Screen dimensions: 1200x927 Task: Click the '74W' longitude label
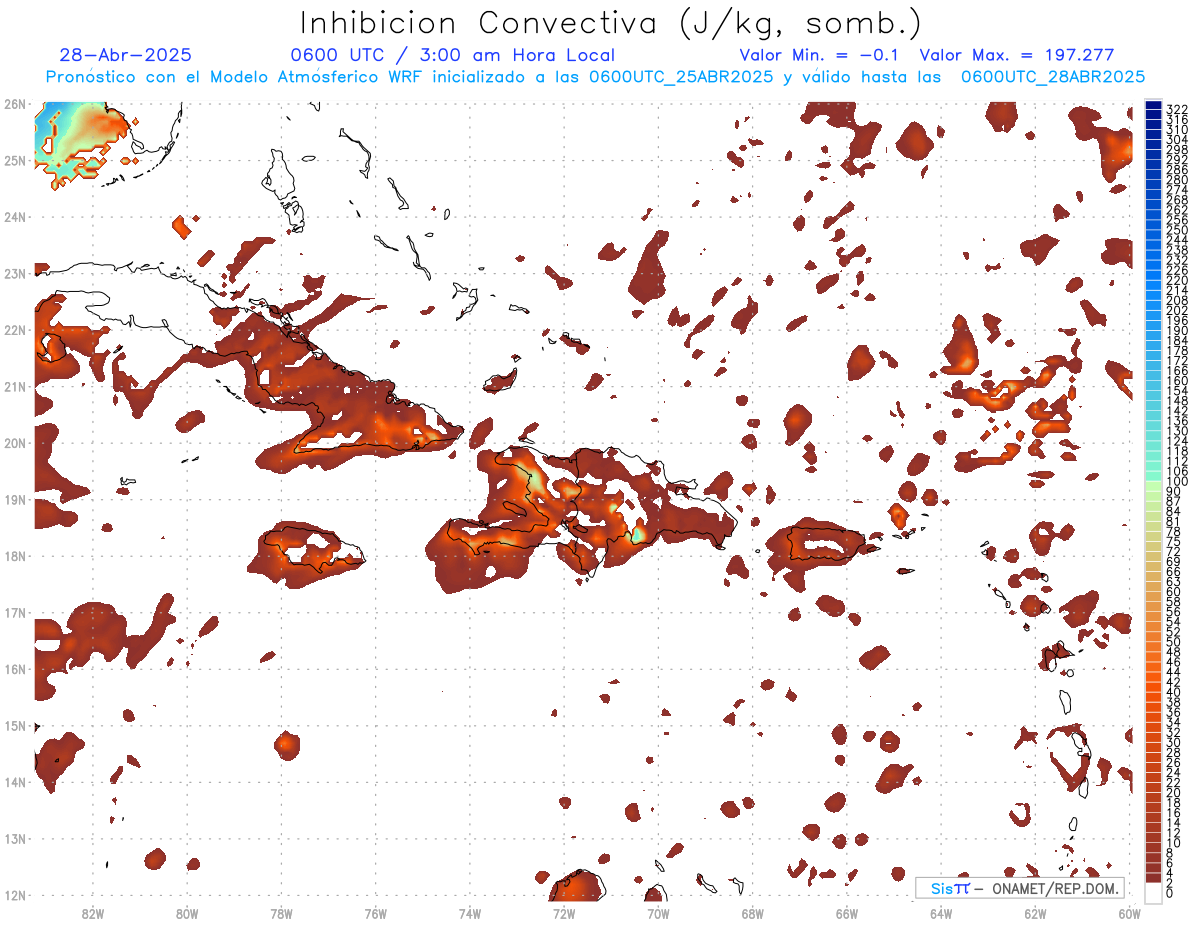pyautogui.click(x=470, y=913)
